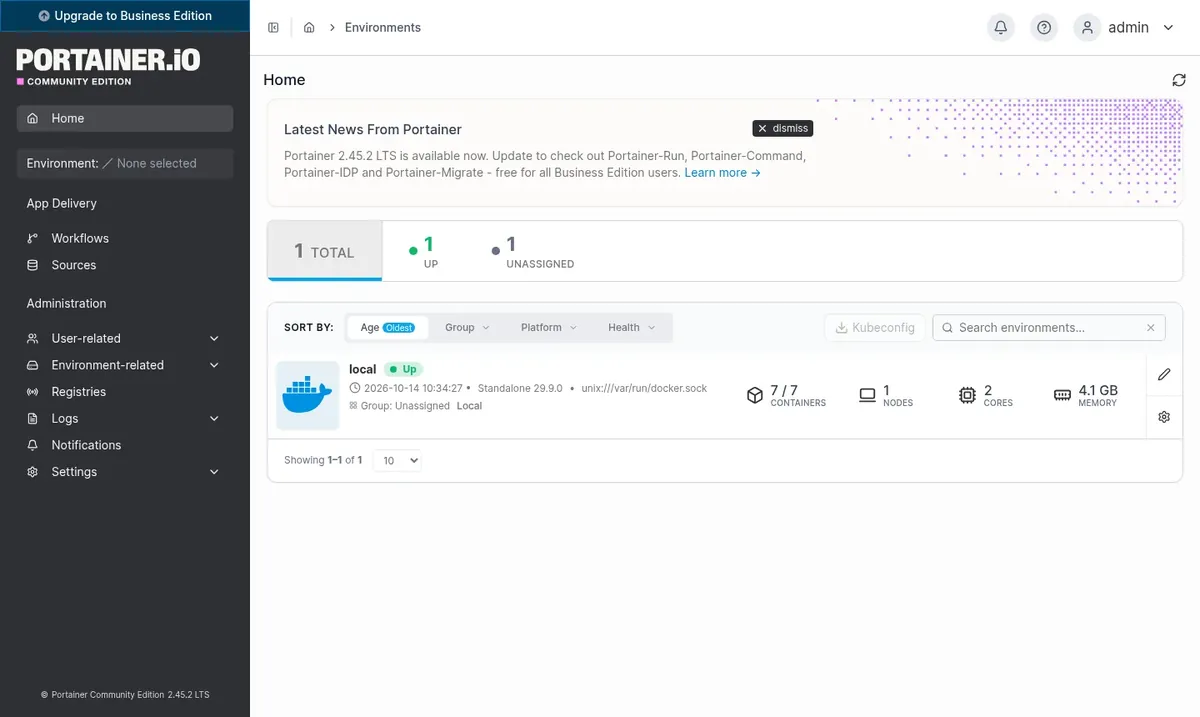Click the Notifications bell icon in sidebar
This screenshot has width=1200, height=717.
tap(33, 445)
